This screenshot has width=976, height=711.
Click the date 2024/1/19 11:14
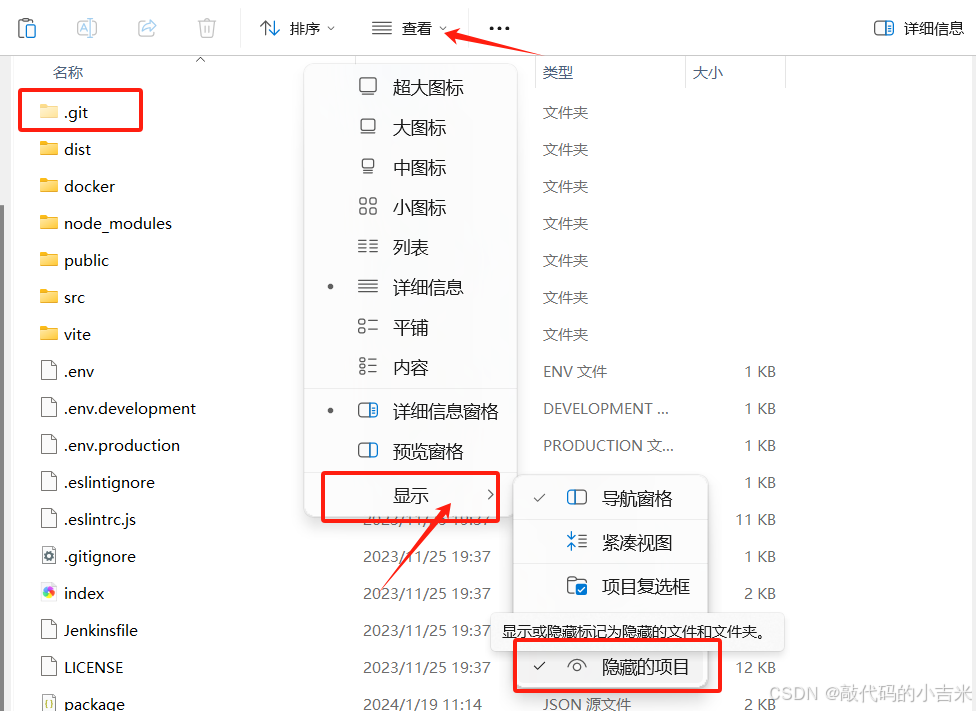pyautogui.click(x=423, y=704)
